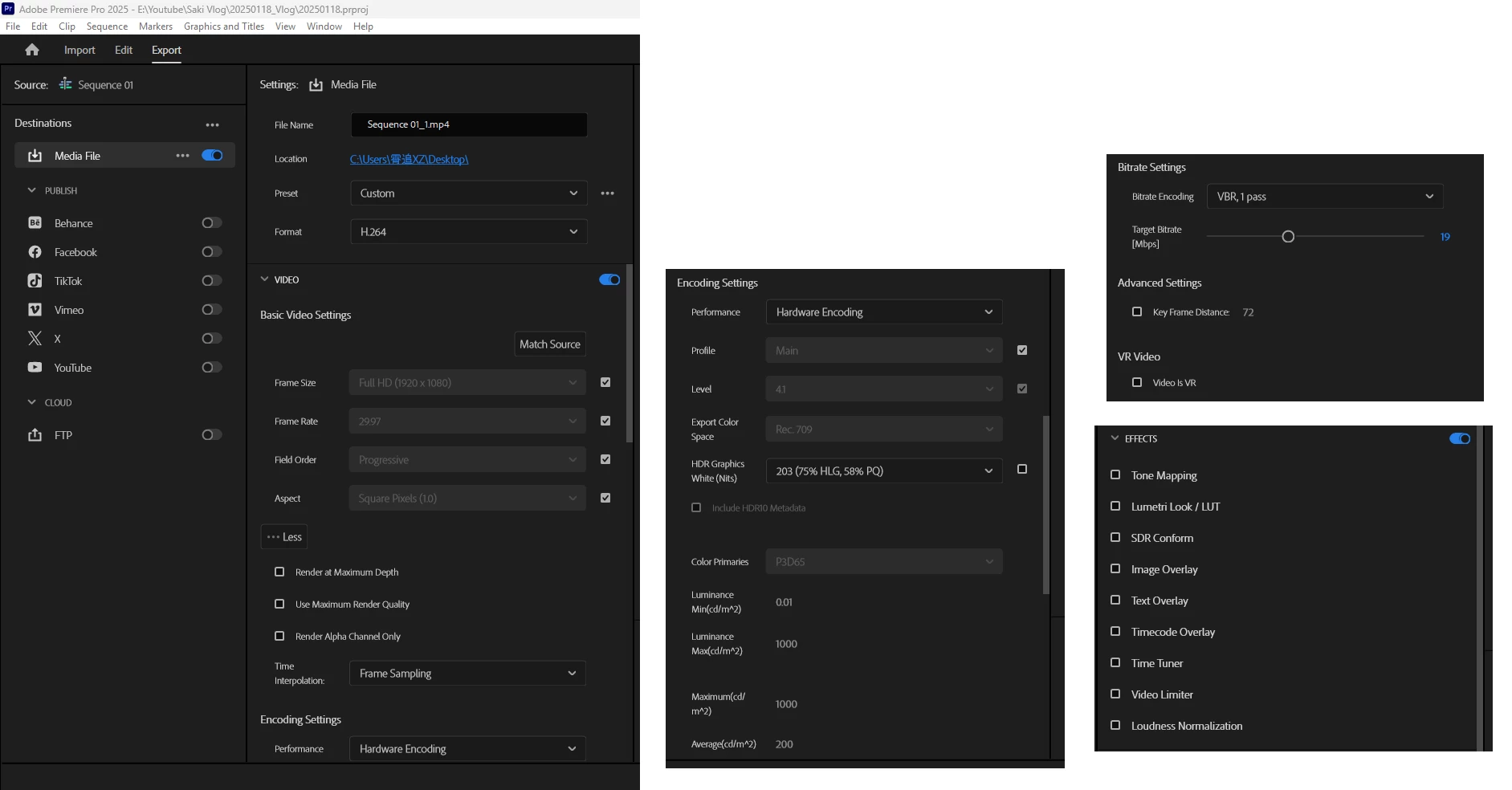Click the Settings Media File export icon
Viewport: 1512px width, 790px height.
pyautogui.click(x=316, y=84)
